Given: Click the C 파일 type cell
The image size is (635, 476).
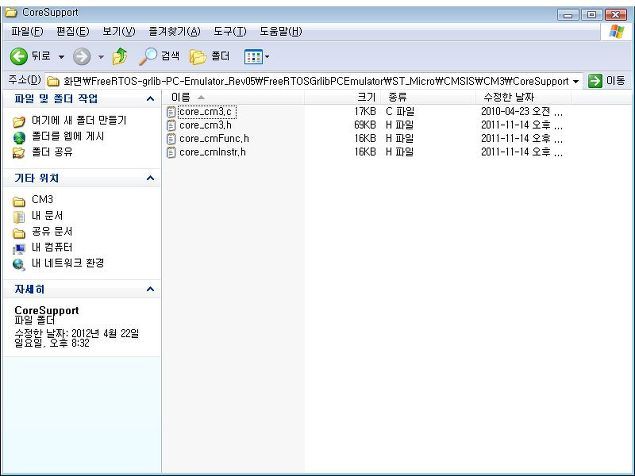Looking at the screenshot, I should (x=400, y=111).
